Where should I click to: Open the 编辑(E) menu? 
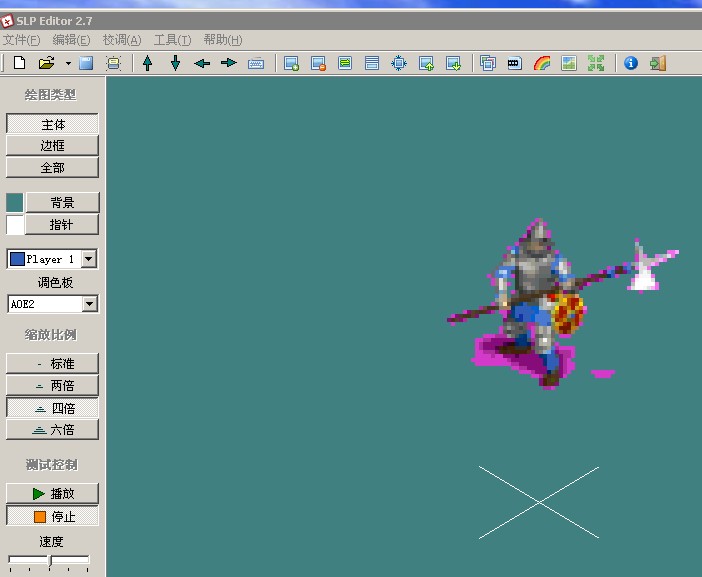71,40
